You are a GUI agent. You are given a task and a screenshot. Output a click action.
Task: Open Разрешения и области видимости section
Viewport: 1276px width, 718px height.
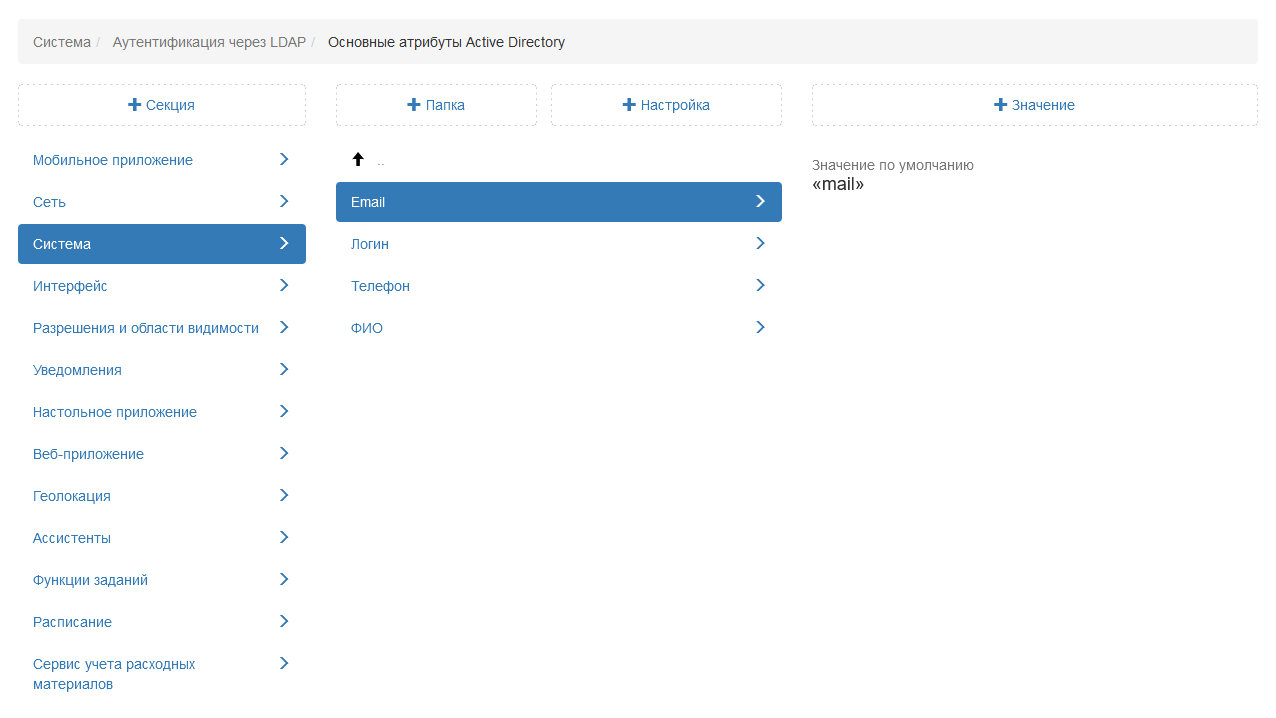click(146, 328)
